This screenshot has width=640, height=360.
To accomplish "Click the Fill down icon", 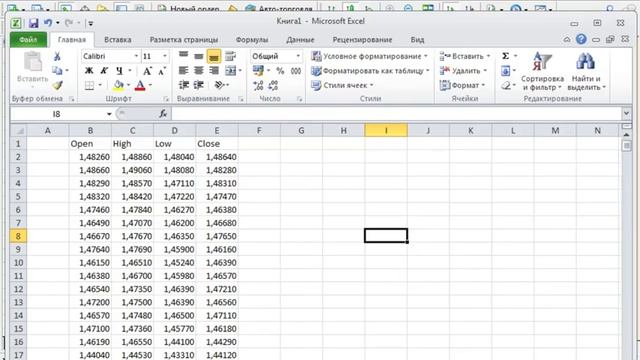I will pyautogui.click(x=505, y=71).
